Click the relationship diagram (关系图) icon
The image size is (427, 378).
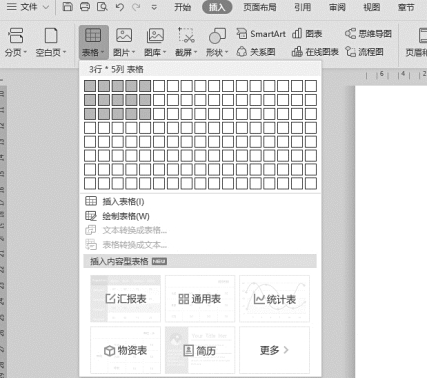click(x=241, y=52)
